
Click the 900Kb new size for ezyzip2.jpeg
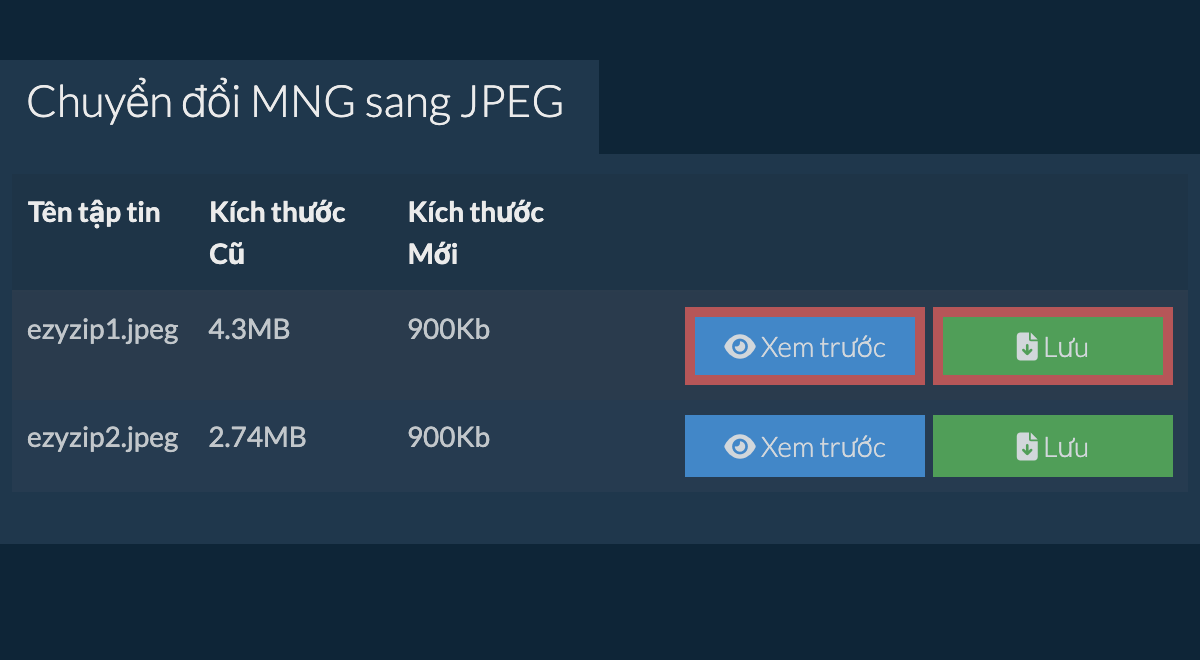pyautogui.click(x=449, y=437)
